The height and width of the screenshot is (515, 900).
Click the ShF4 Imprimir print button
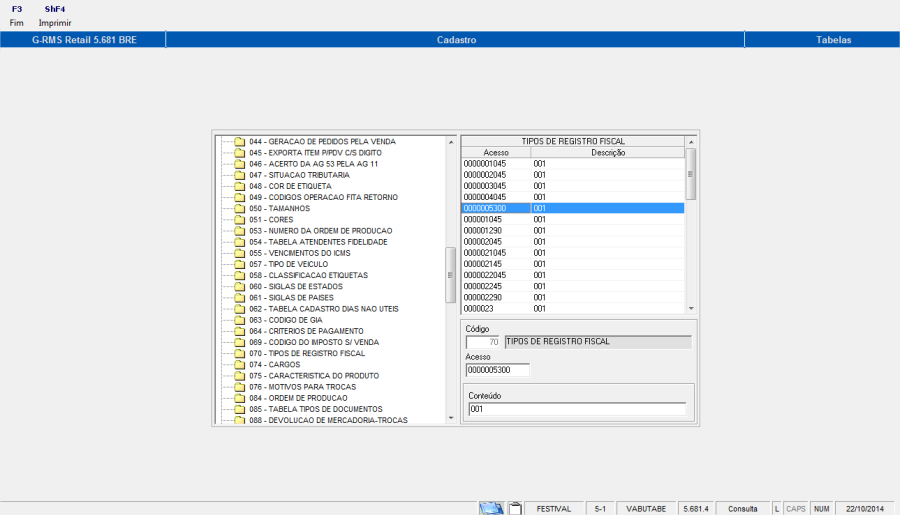[x=55, y=16]
